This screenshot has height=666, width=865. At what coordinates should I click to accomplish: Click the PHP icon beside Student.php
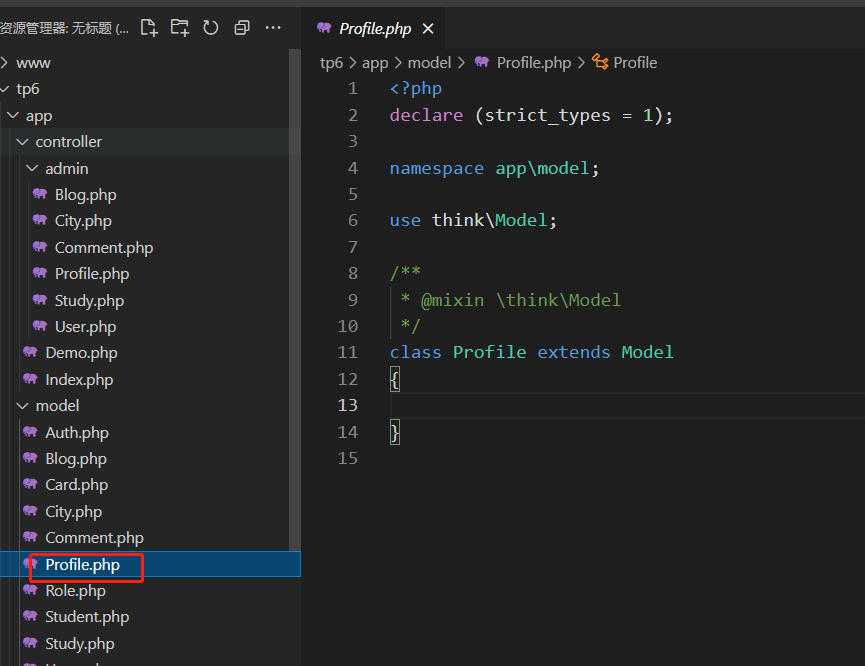(30, 616)
